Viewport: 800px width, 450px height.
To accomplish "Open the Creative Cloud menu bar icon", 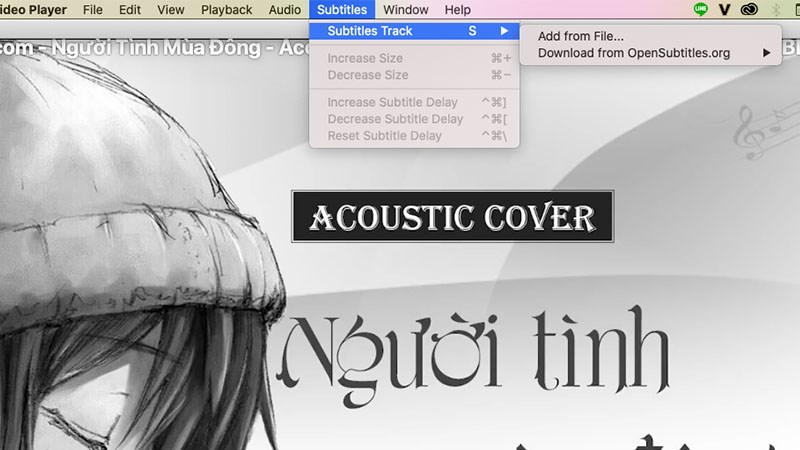I will tap(749, 9).
